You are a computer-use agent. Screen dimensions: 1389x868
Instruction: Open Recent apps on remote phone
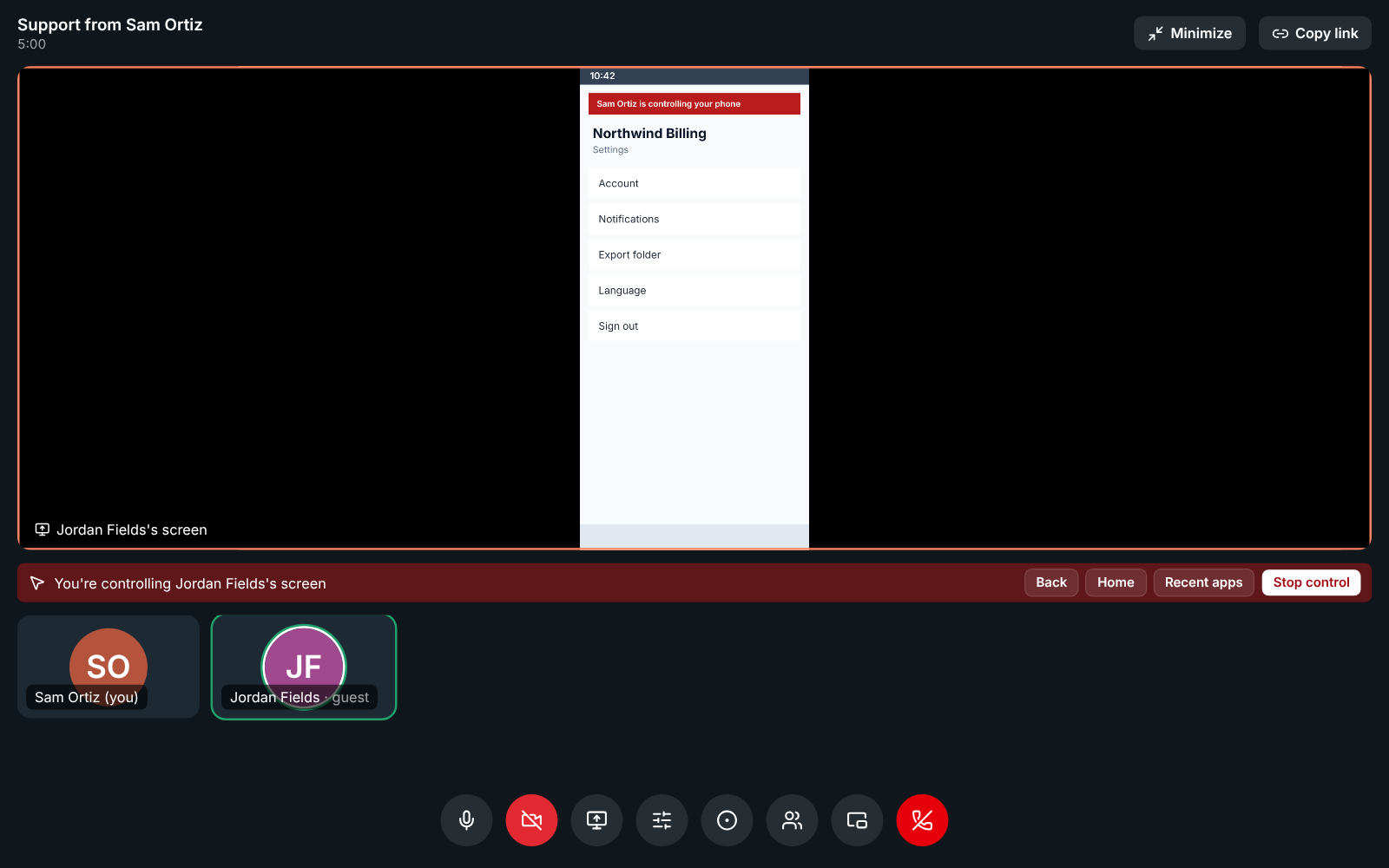(x=1203, y=582)
